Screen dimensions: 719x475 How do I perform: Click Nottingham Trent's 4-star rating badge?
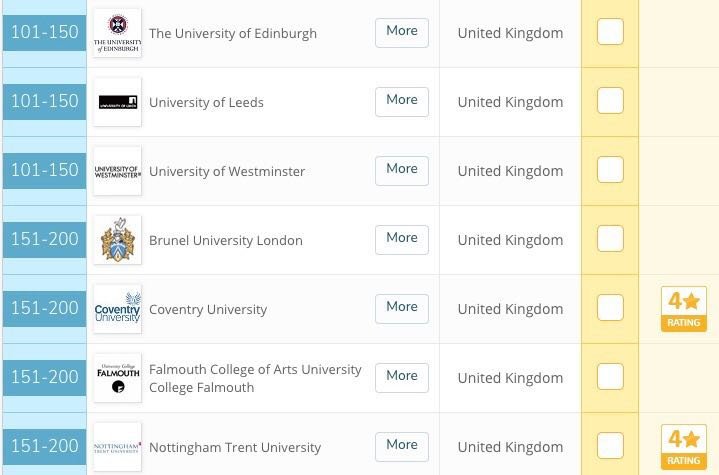(x=684, y=447)
